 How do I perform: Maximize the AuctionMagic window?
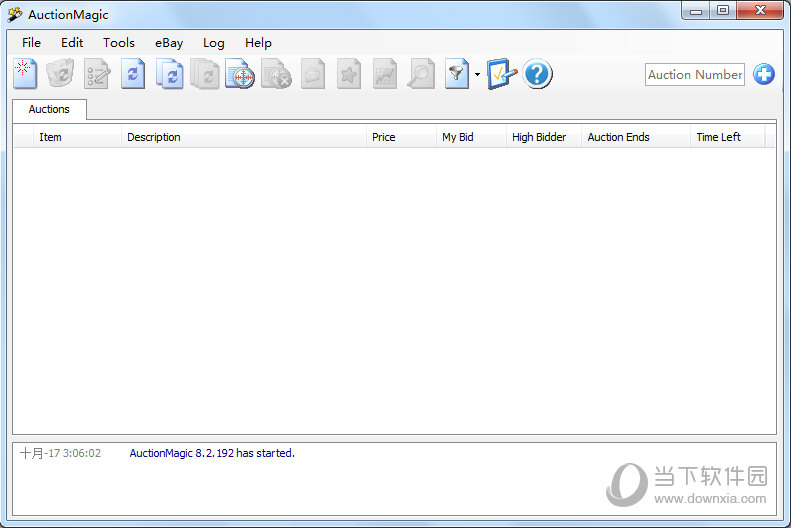pos(723,11)
